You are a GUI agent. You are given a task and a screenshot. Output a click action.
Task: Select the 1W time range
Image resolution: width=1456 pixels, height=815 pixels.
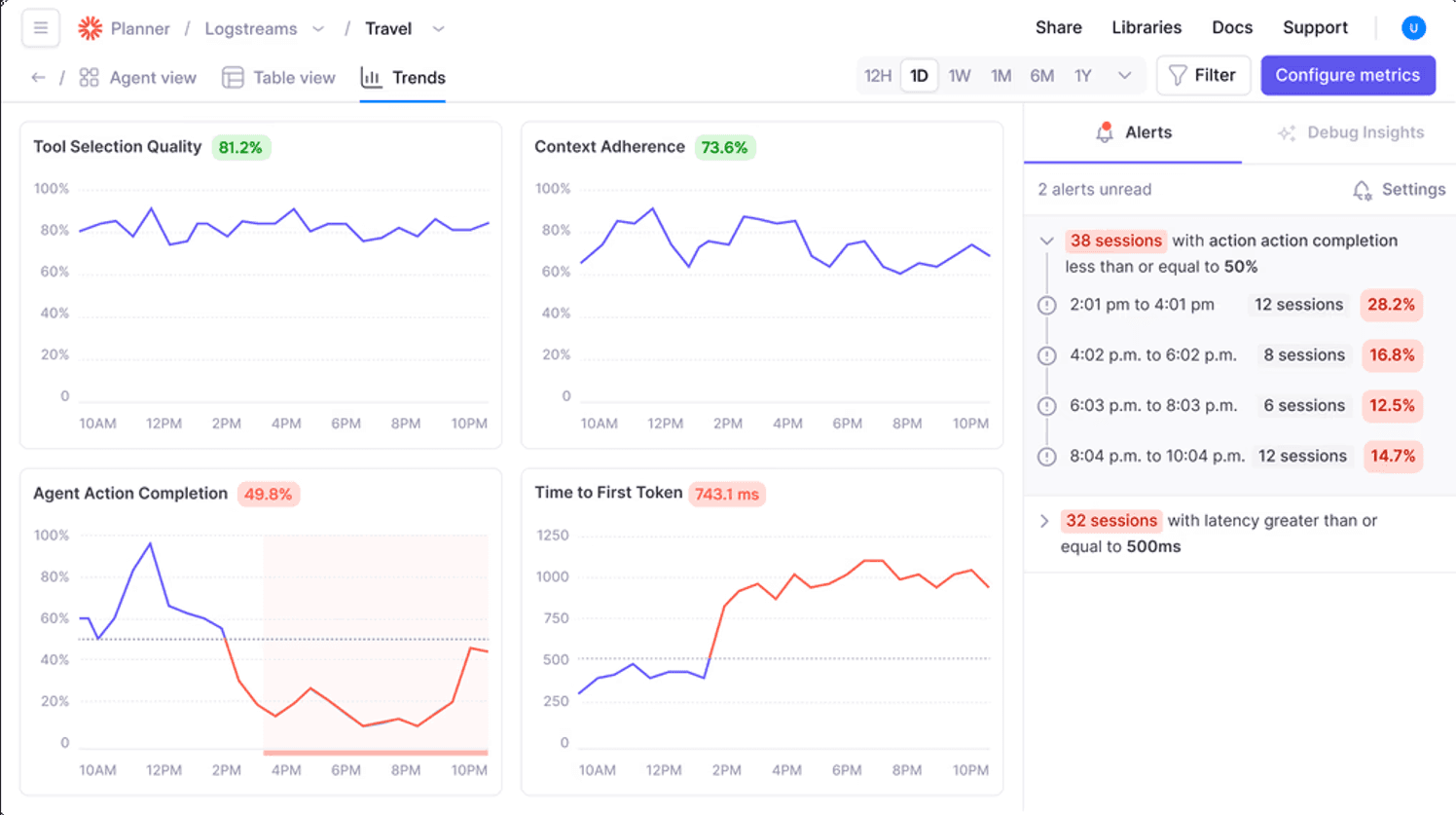pyautogui.click(x=960, y=76)
